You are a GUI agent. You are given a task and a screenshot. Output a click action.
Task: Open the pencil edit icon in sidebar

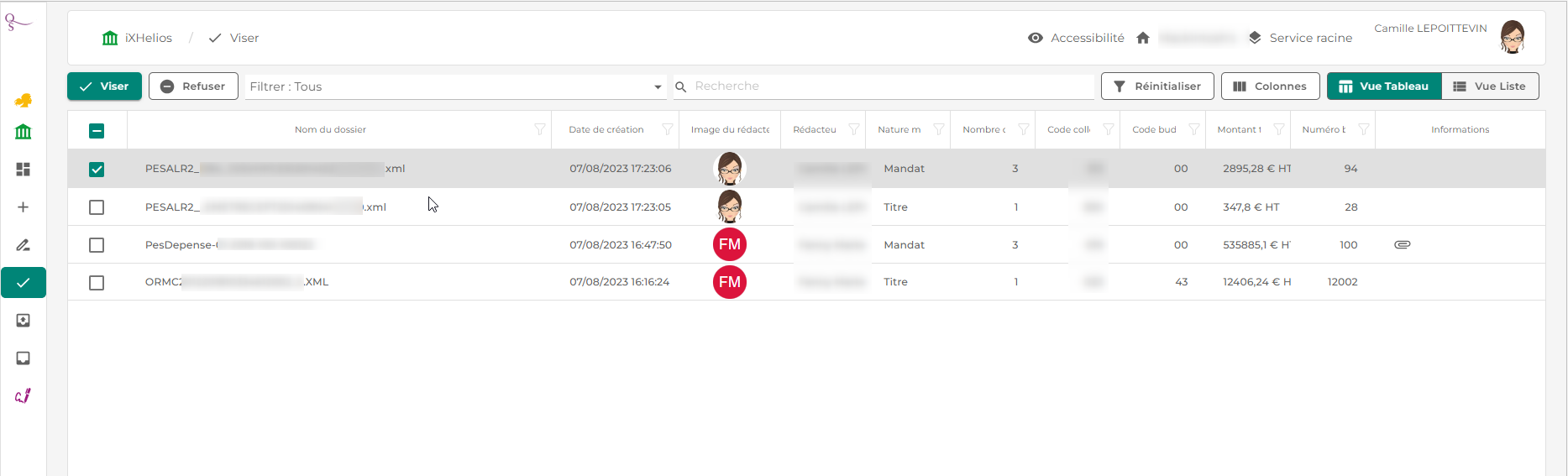tap(24, 245)
